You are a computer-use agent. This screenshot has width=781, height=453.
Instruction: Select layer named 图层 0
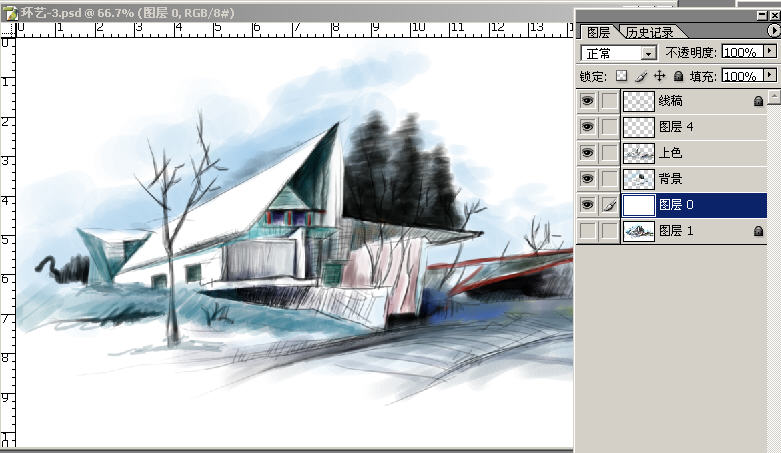pos(676,205)
